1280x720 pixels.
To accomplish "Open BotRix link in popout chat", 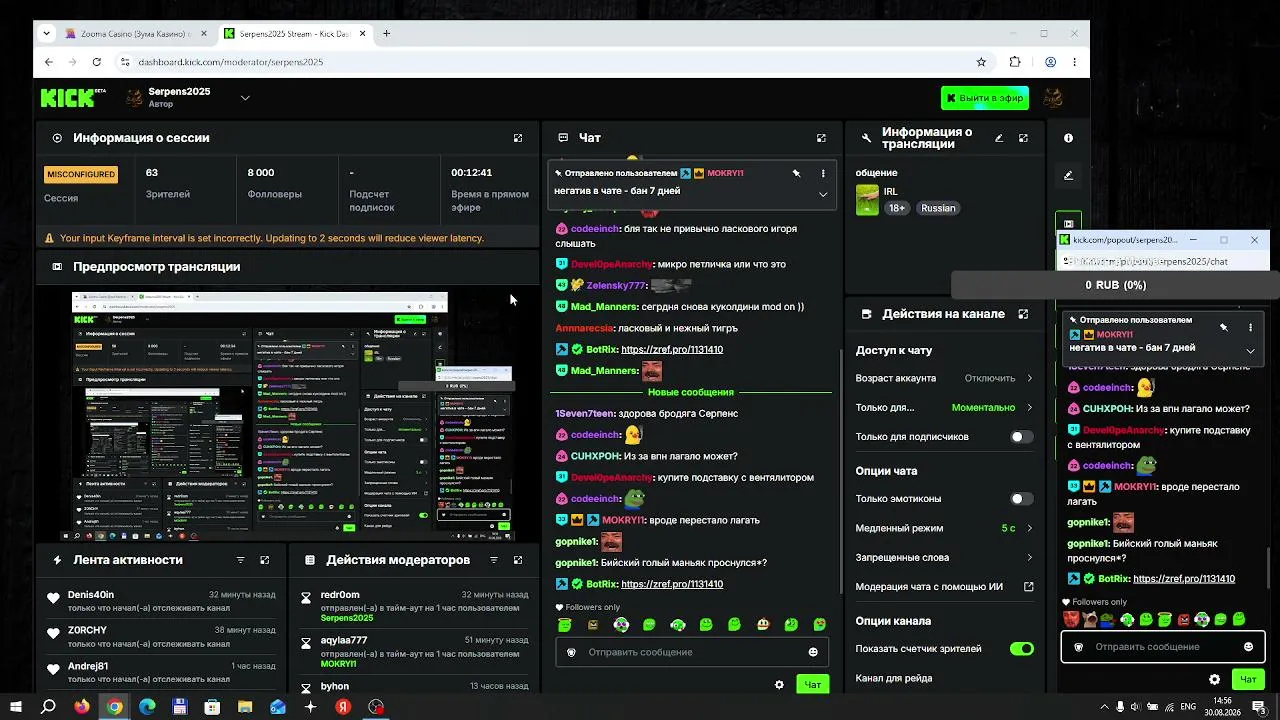I will pos(1184,579).
